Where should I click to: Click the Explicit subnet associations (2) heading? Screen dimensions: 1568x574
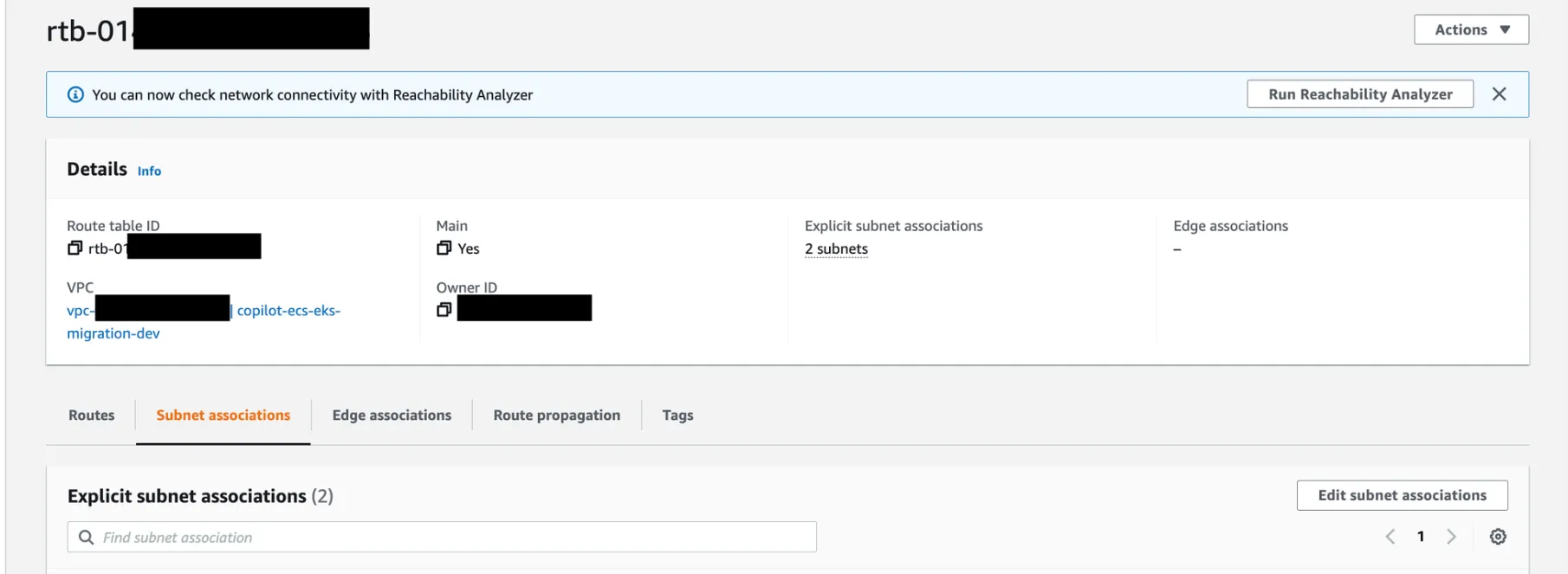(200, 496)
